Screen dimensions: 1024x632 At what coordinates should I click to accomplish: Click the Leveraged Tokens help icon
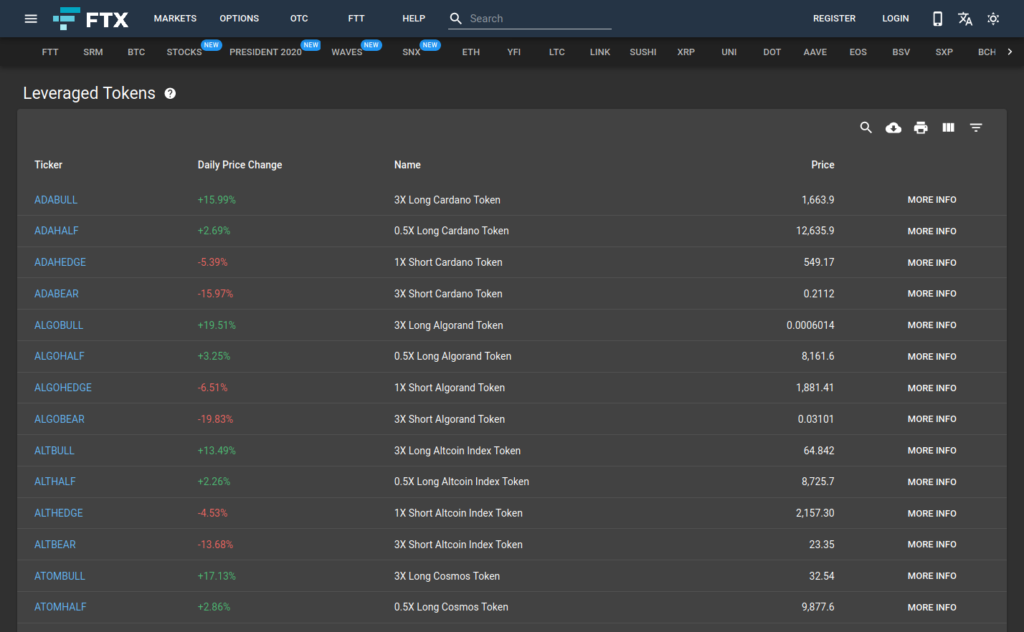coord(170,93)
